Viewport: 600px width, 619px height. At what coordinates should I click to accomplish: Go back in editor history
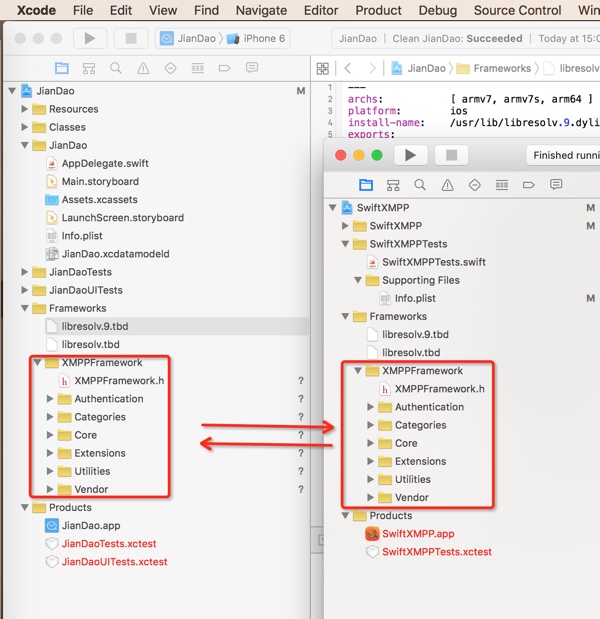click(x=348, y=68)
